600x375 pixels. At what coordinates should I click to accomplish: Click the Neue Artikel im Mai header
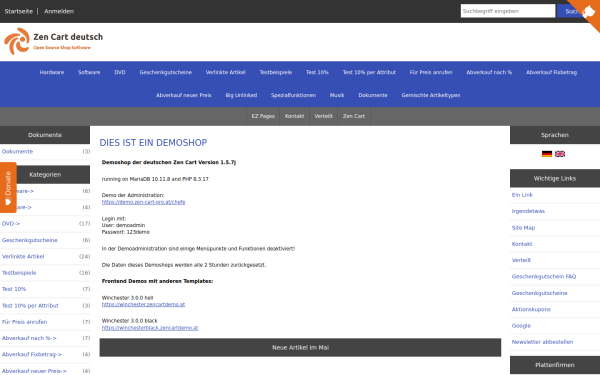pos(300,347)
